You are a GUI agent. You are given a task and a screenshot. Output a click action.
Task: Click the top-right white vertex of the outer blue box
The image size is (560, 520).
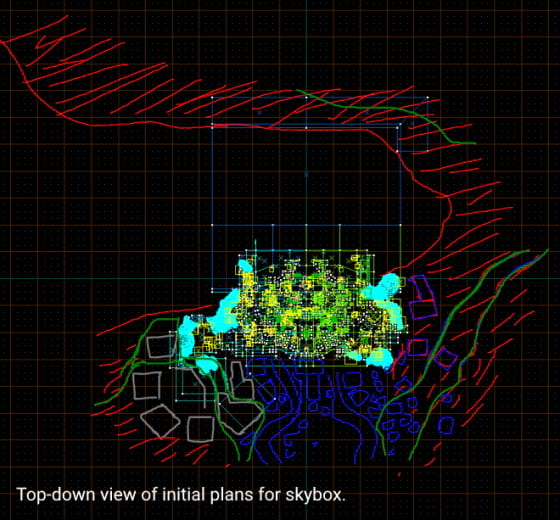click(428, 97)
